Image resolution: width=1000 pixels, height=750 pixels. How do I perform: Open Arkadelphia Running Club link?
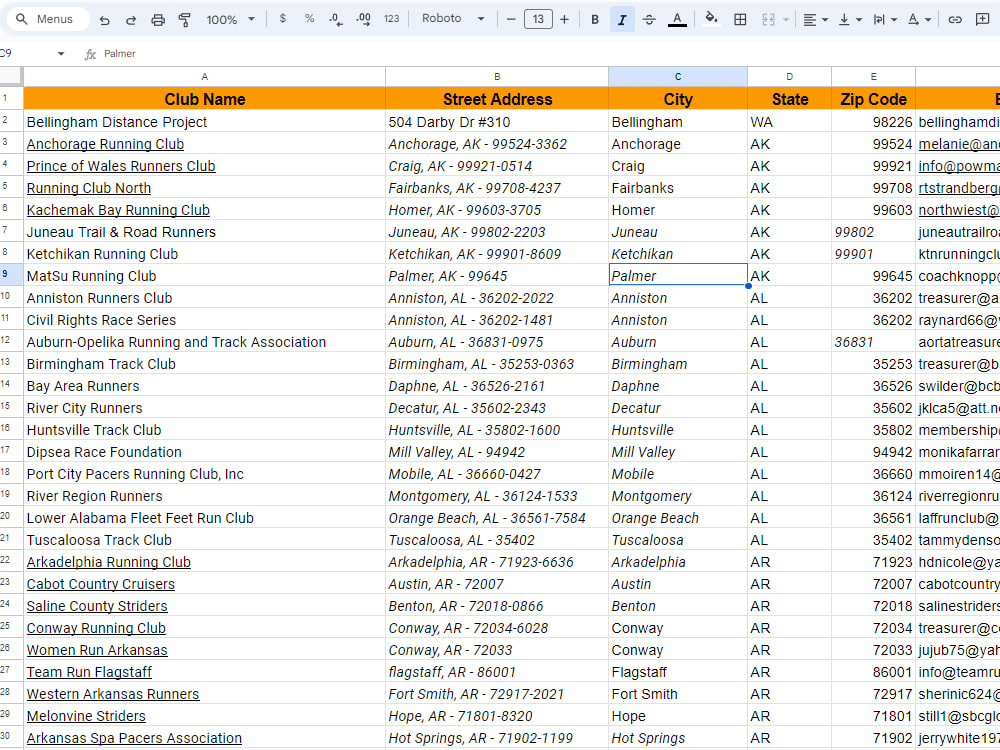108,562
